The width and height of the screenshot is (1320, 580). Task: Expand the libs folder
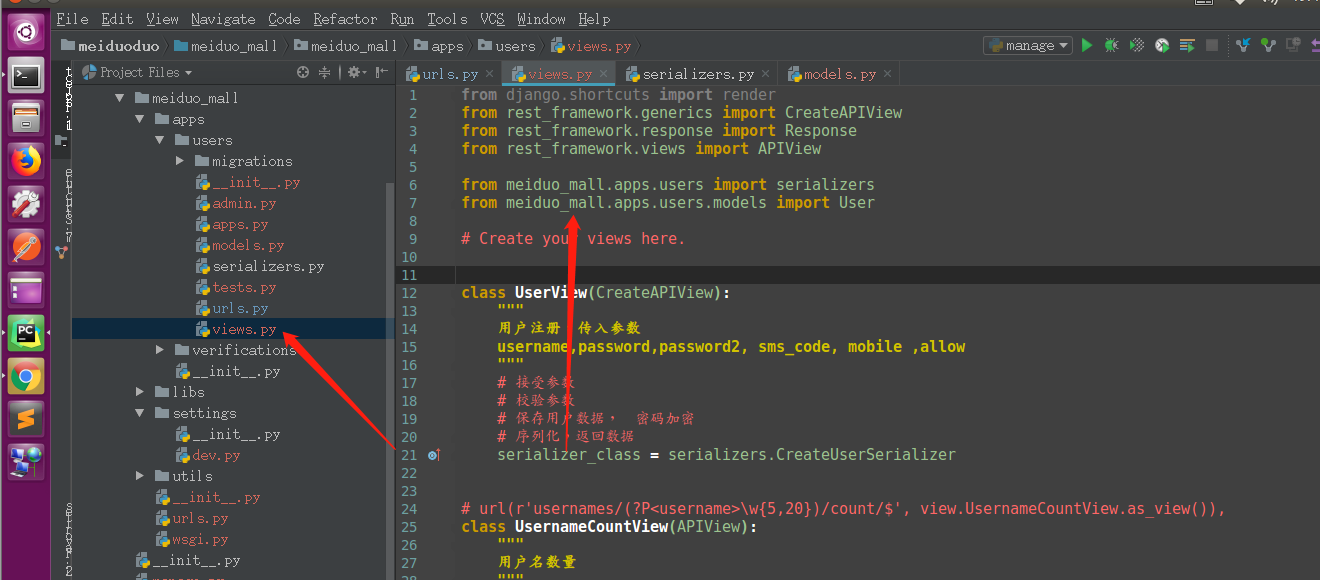tap(140, 392)
